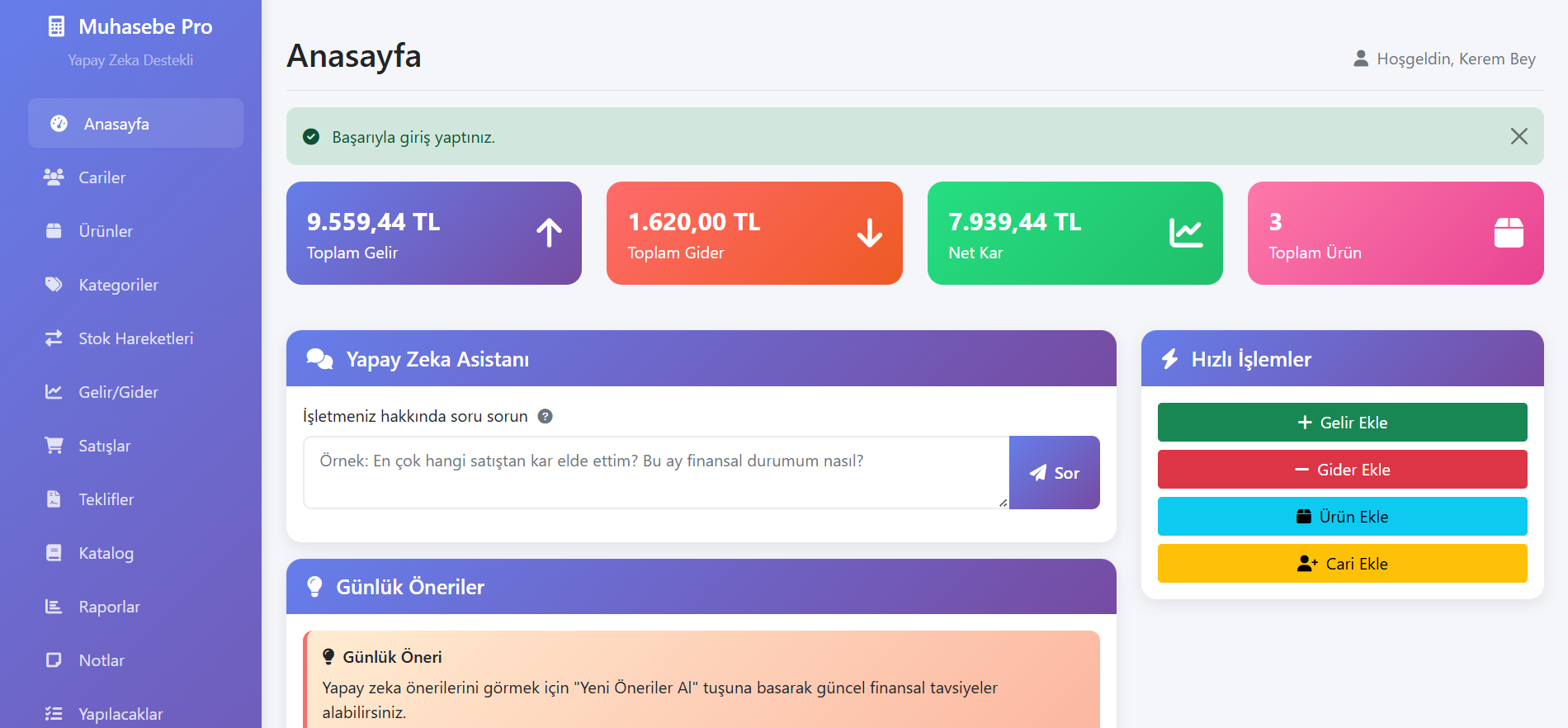Click the shopping cart Satışlar icon

54,446
